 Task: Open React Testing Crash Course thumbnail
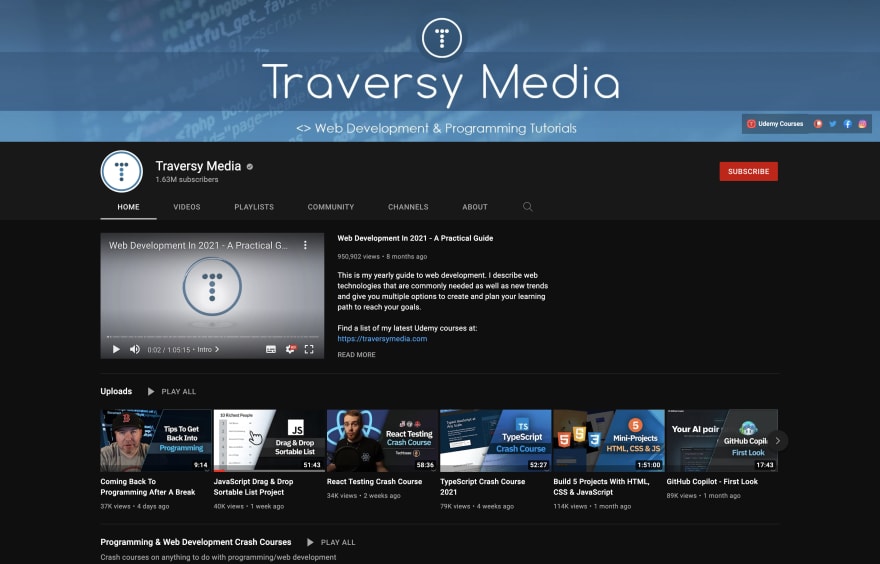click(x=382, y=441)
